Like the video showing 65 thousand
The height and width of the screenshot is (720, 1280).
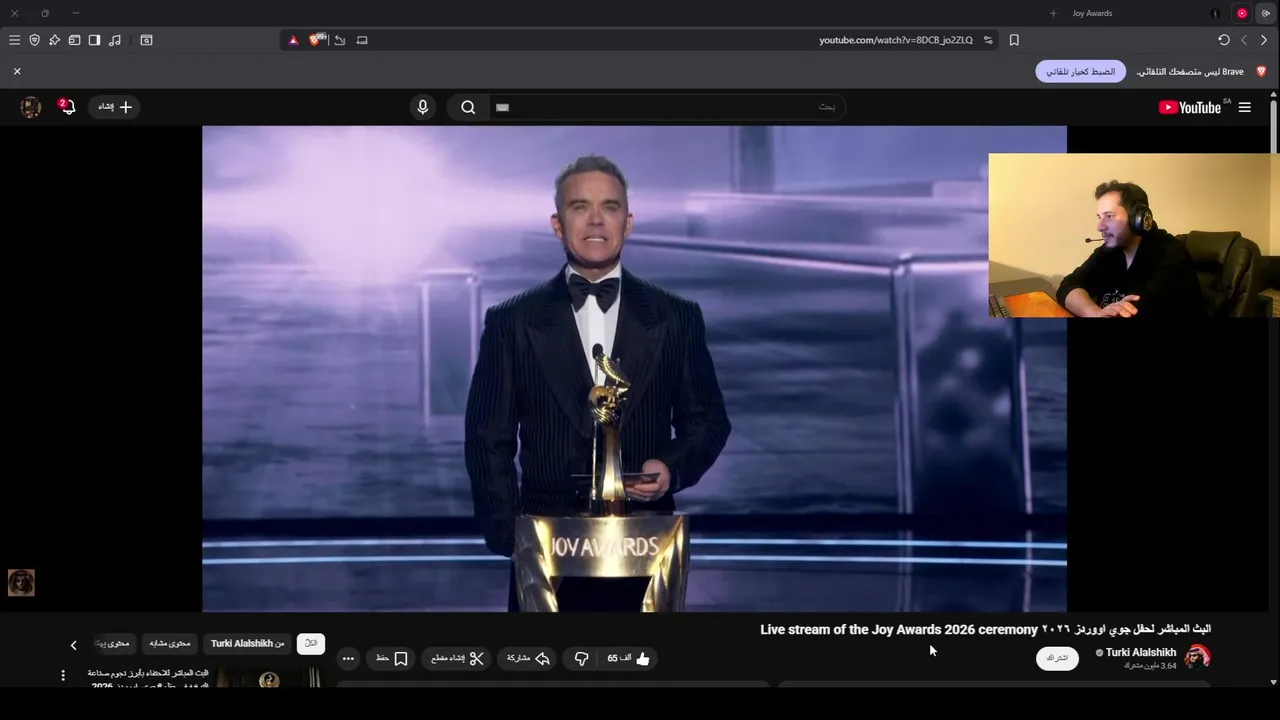629,659
